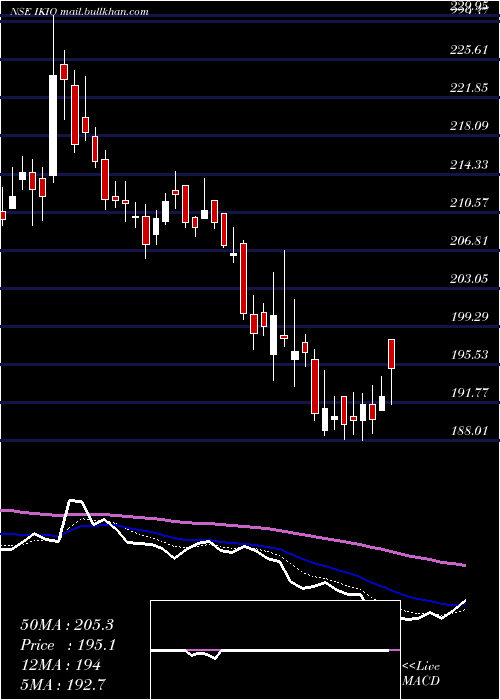Click the Price : 195.1 readout
The image size is (500, 700).
click(x=67, y=645)
